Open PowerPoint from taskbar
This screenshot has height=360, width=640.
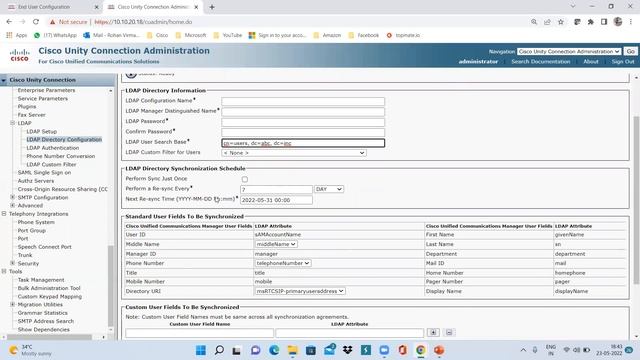(x=439, y=350)
